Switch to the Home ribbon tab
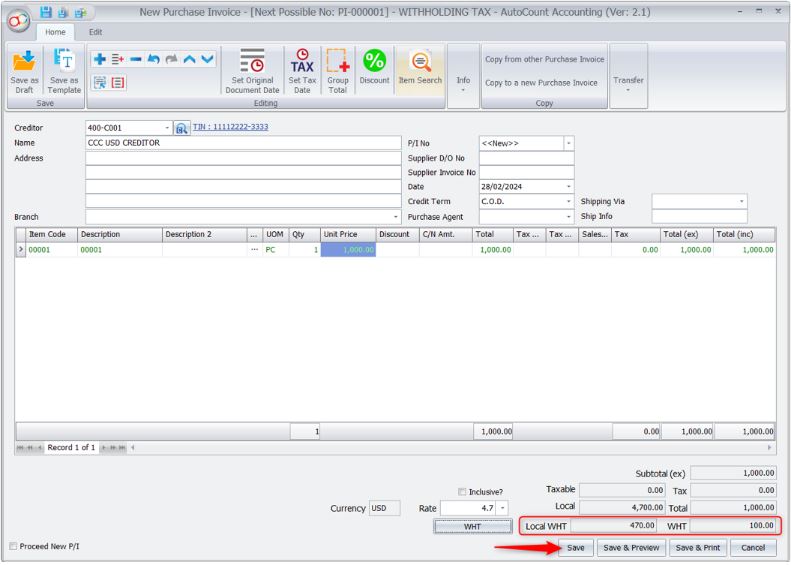791x565 pixels. click(x=55, y=32)
